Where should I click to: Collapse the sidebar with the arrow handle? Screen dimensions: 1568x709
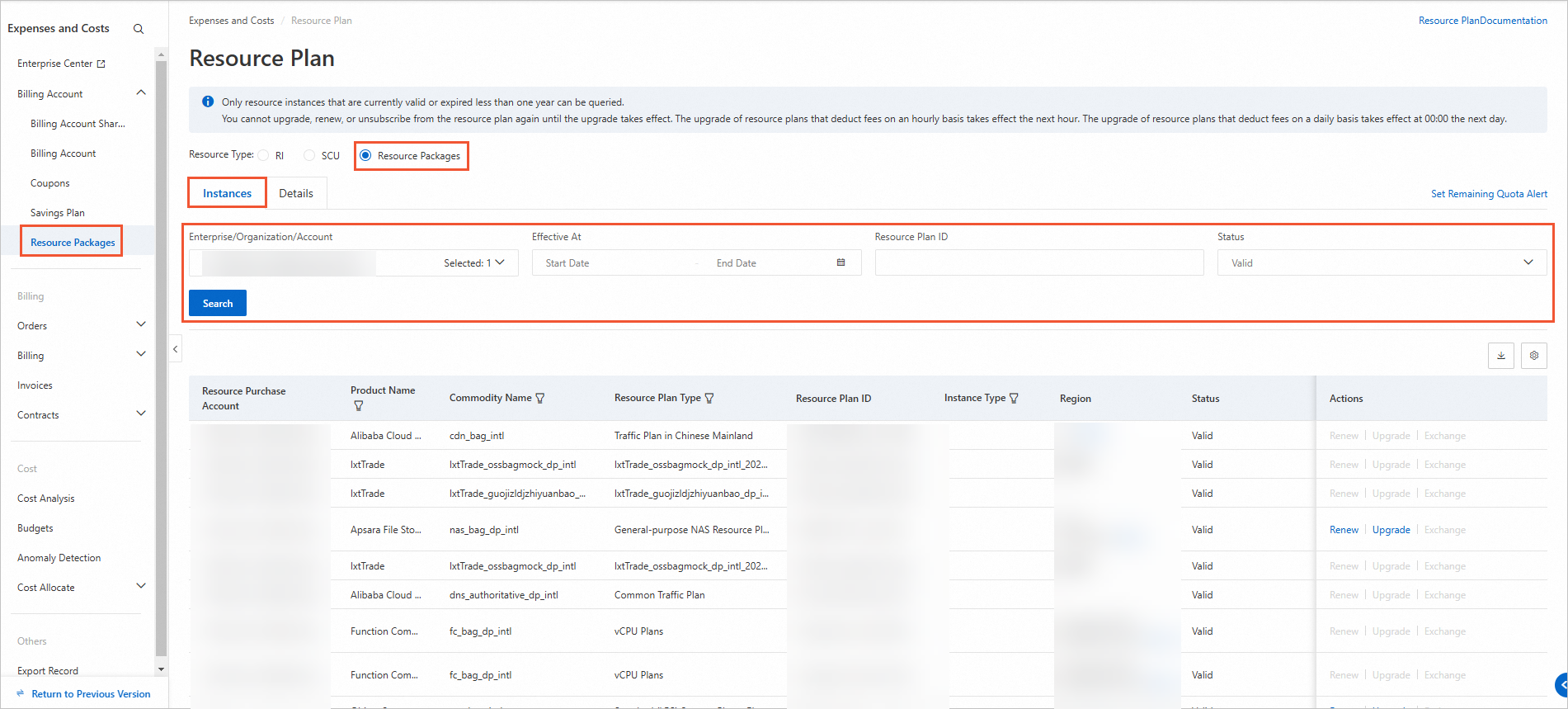point(175,349)
